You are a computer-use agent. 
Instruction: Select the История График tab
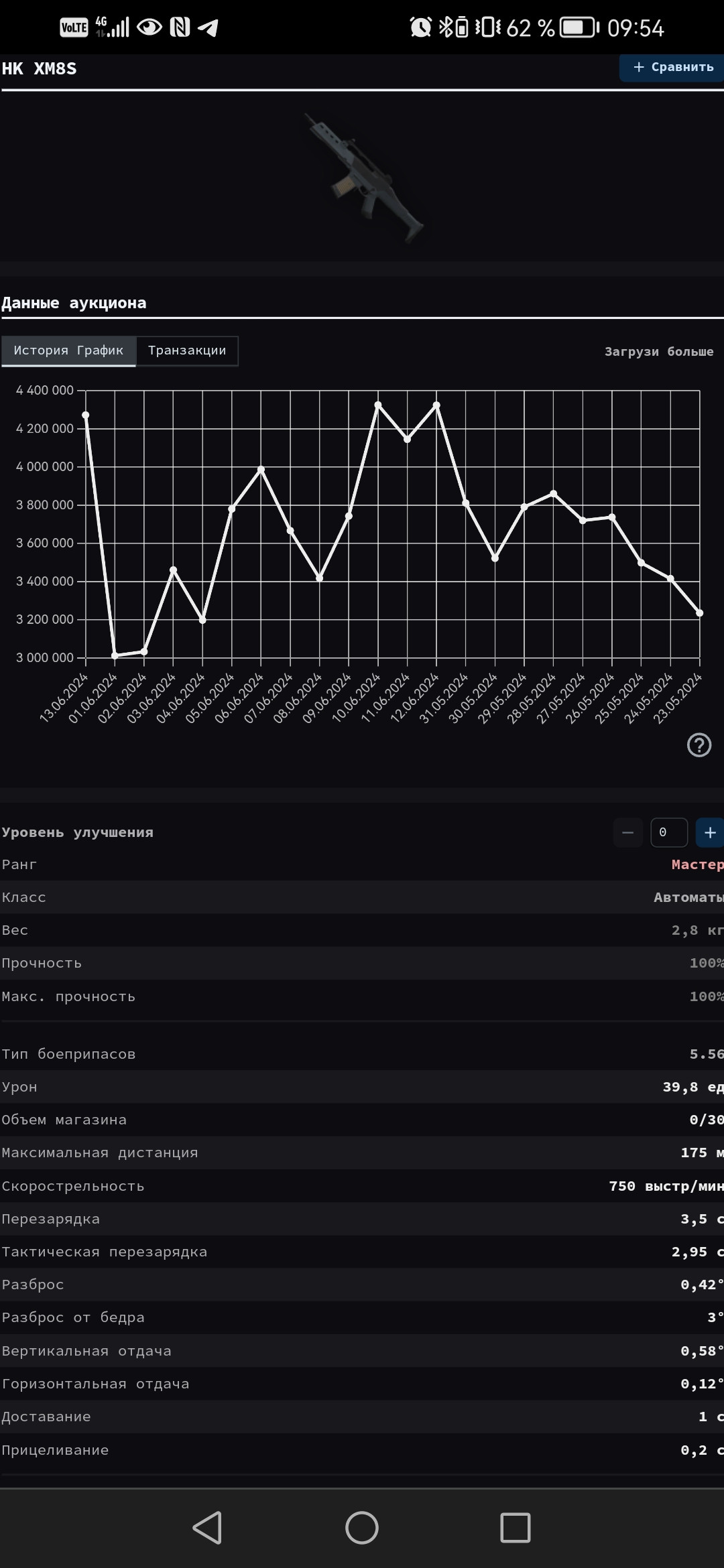[x=69, y=350]
